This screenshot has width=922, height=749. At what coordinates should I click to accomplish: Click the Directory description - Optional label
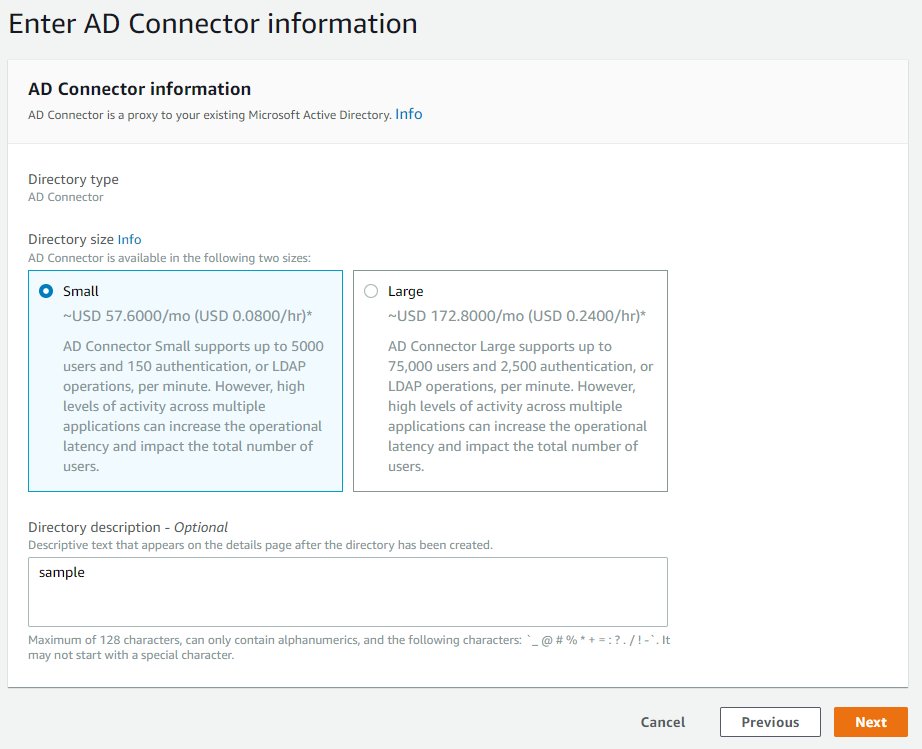128,527
